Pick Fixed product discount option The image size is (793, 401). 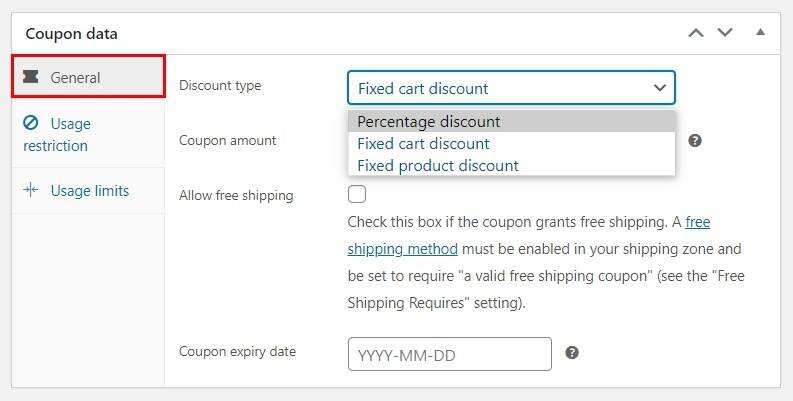coord(438,165)
